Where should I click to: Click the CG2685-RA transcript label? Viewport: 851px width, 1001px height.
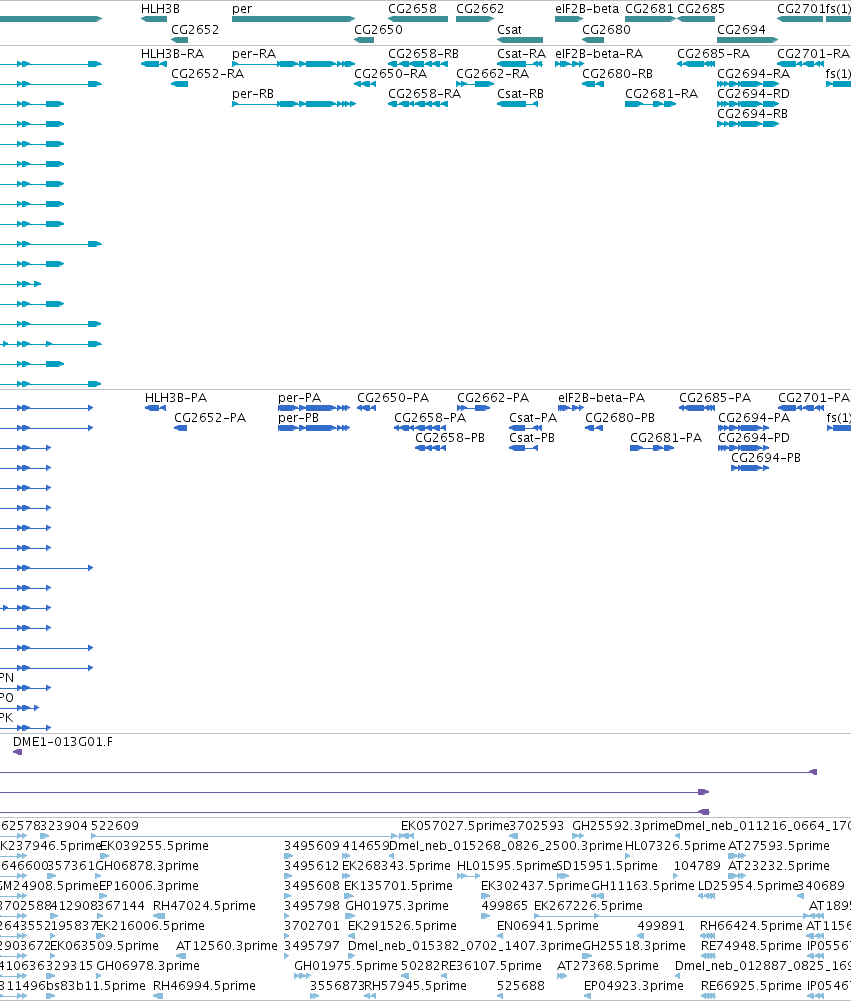tap(713, 54)
